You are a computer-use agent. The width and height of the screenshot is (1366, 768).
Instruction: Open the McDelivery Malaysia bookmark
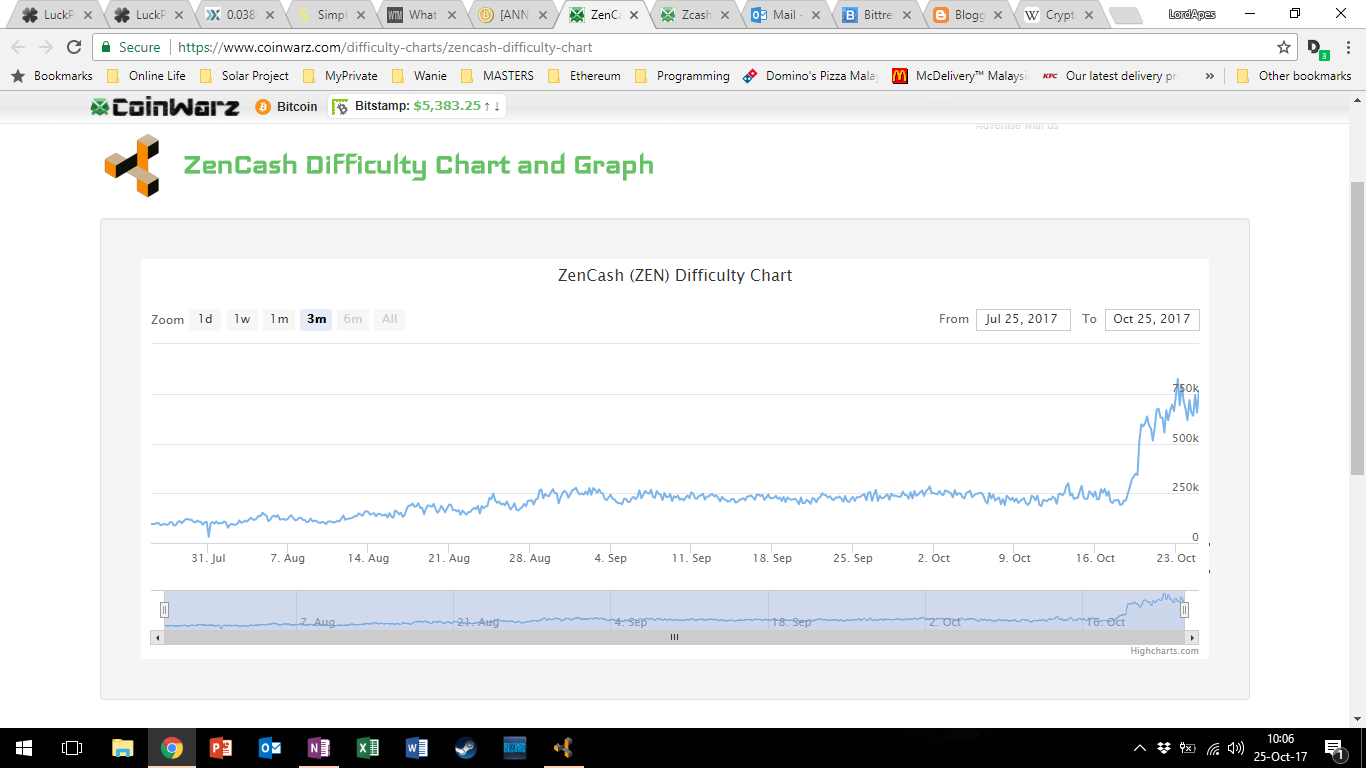960,76
